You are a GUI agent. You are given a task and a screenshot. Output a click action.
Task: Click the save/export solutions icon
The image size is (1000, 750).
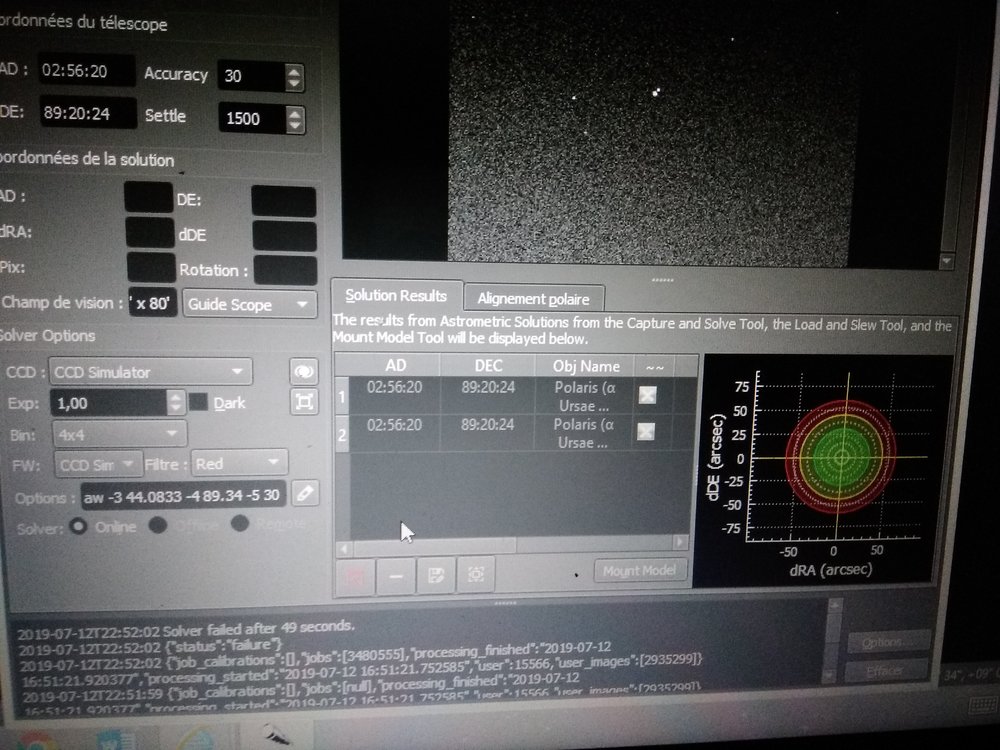pos(436,575)
